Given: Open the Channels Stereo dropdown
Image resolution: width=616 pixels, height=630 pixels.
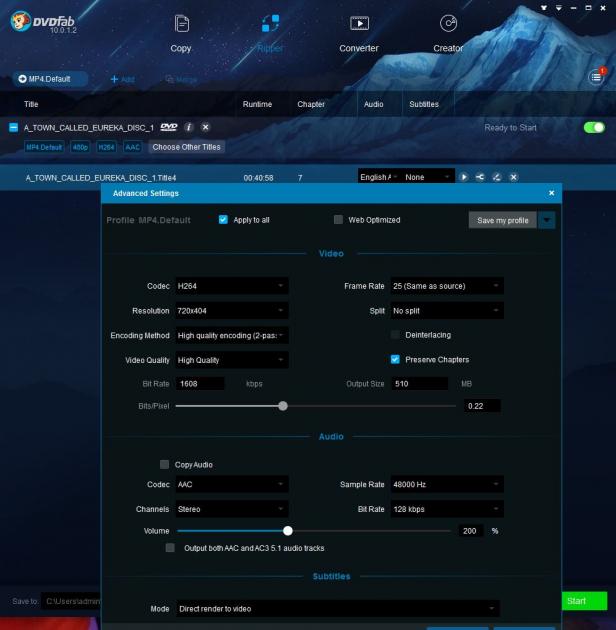Looking at the screenshot, I should tap(232, 509).
